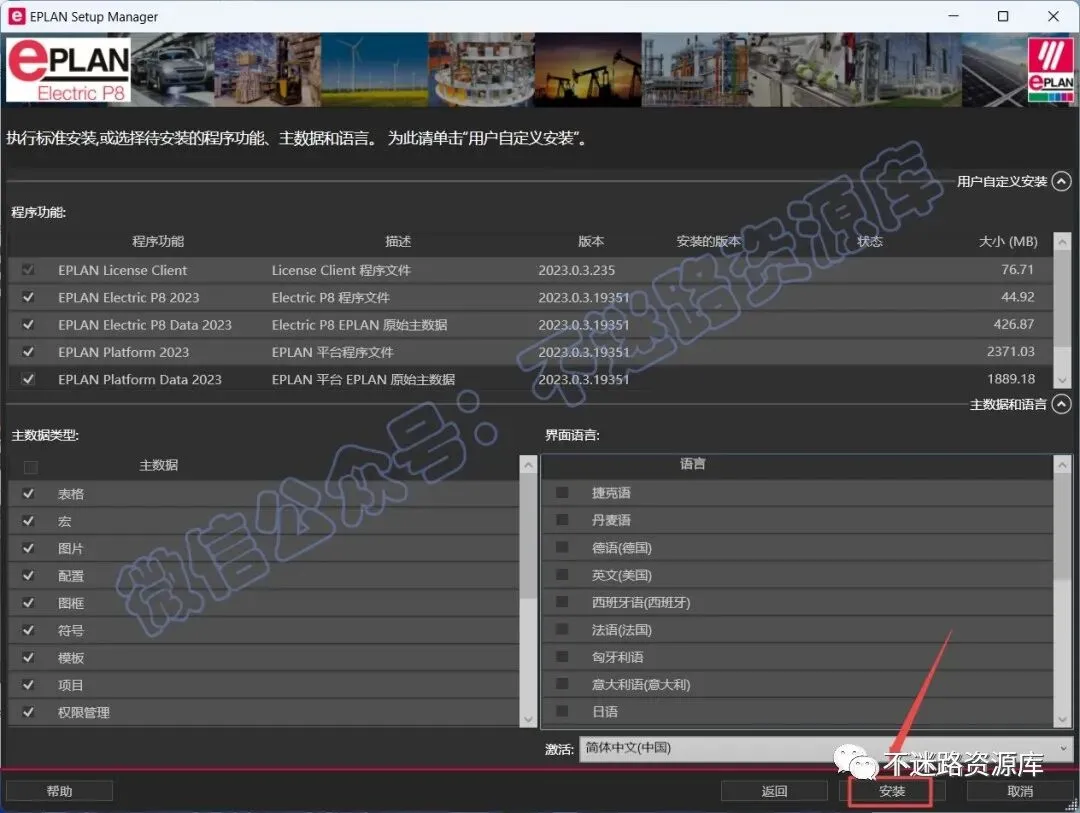Check the 匈牙利语 language checkbox

pos(562,656)
